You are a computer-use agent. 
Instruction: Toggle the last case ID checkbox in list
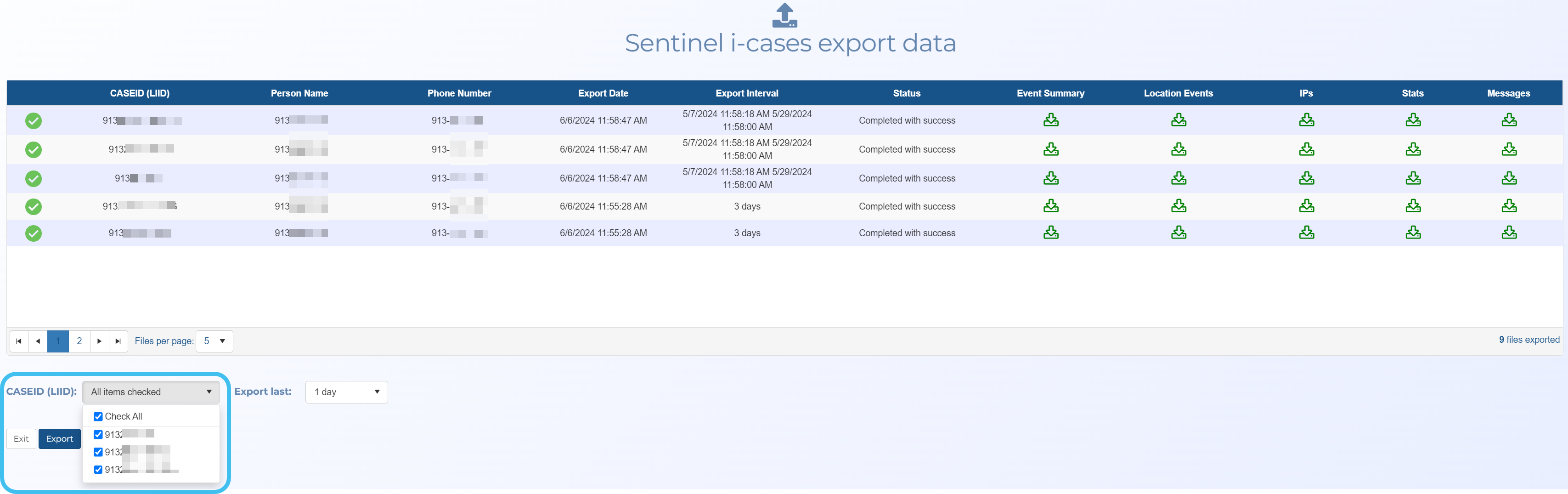pyautogui.click(x=98, y=470)
